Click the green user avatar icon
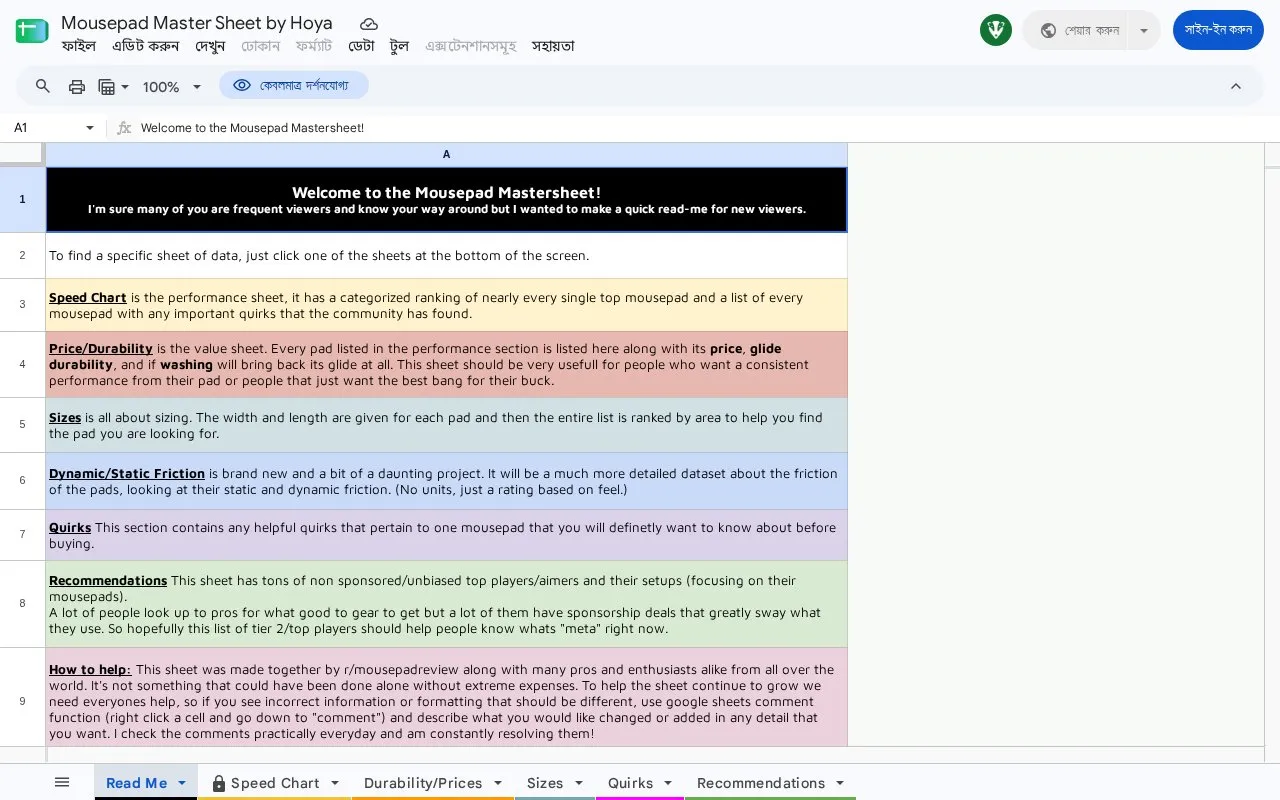Image resolution: width=1280 pixels, height=800 pixels. (x=996, y=30)
